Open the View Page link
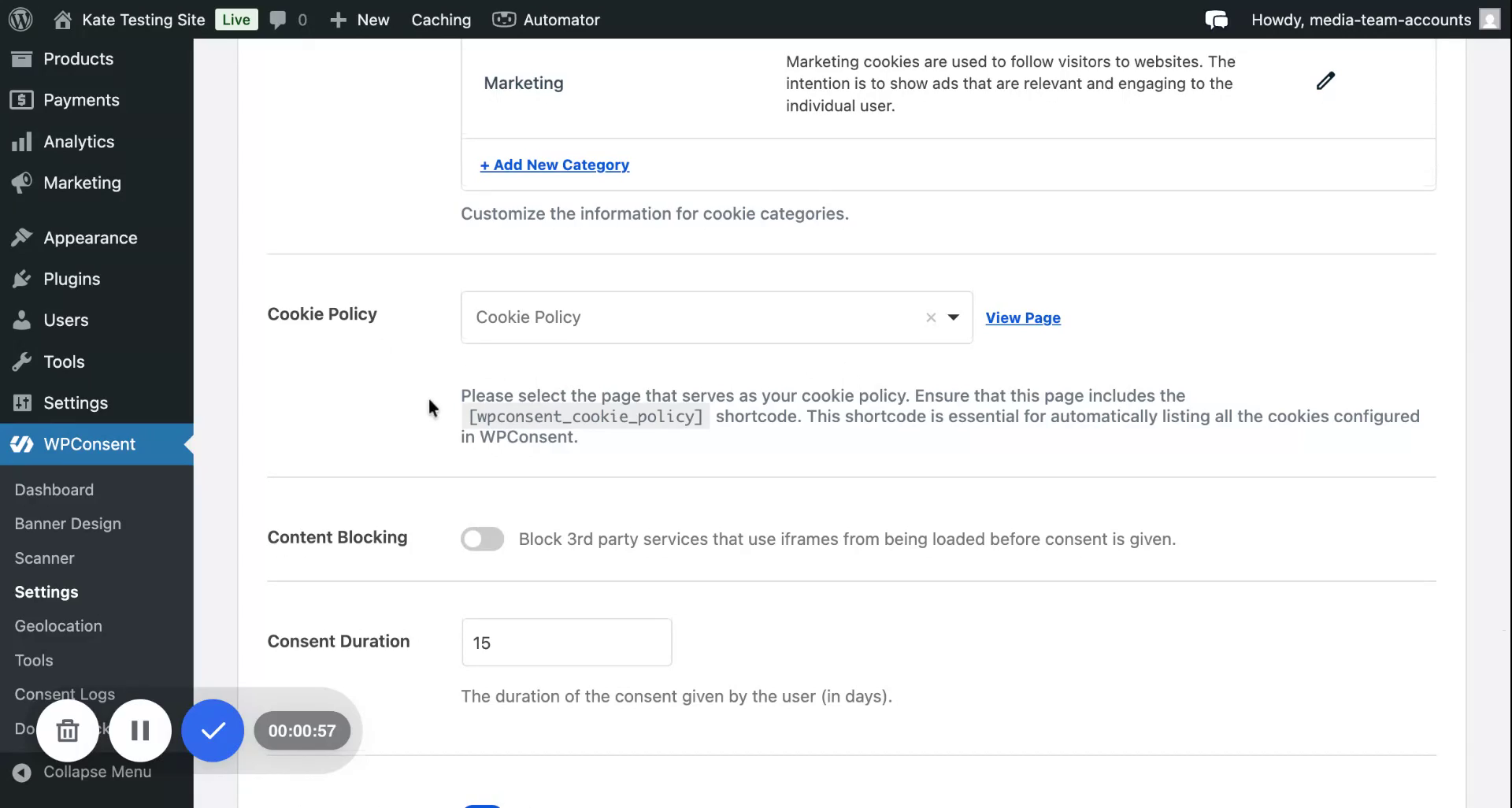 coord(1023,317)
